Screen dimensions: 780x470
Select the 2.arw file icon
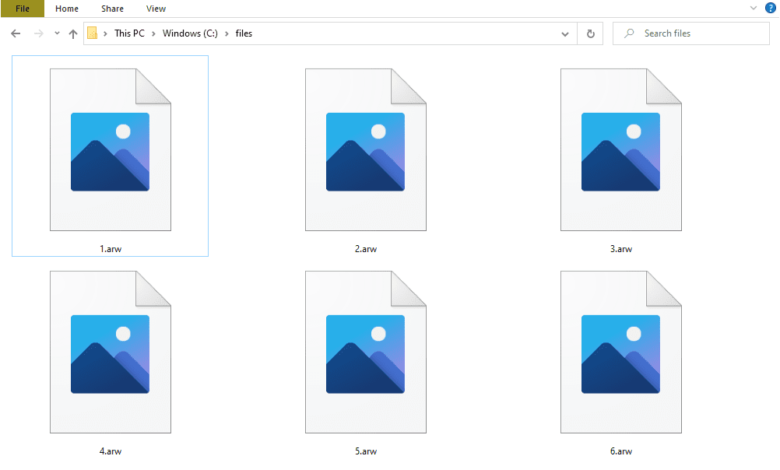pyautogui.click(x=365, y=150)
